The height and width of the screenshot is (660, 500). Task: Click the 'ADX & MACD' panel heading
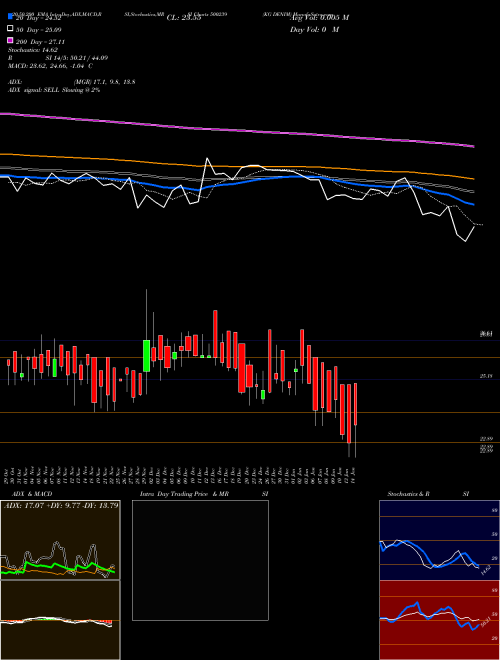[32, 494]
